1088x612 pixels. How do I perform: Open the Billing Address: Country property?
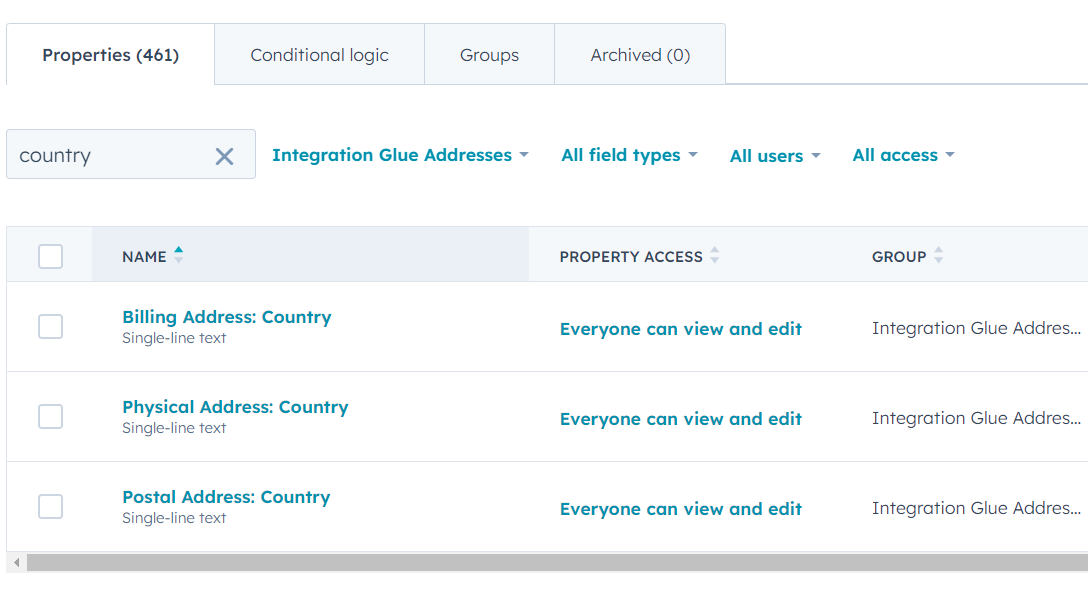click(226, 317)
